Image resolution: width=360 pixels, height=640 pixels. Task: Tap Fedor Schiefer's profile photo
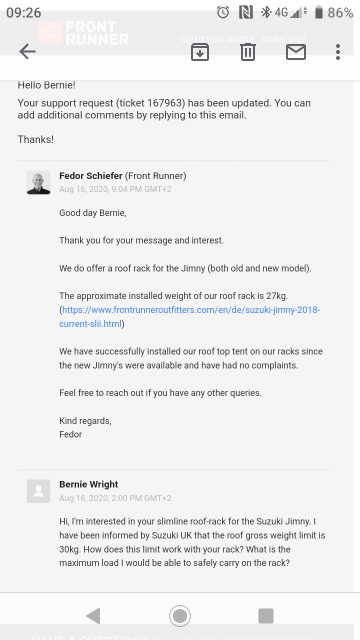click(39, 182)
